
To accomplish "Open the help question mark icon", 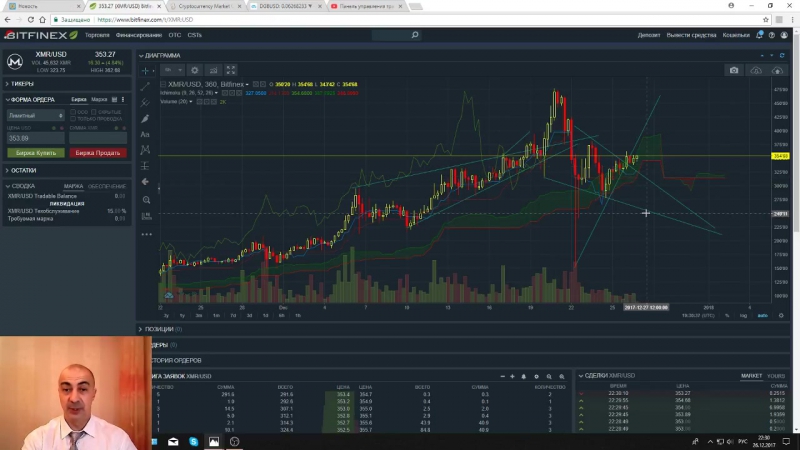I will (x=772, y=35).
